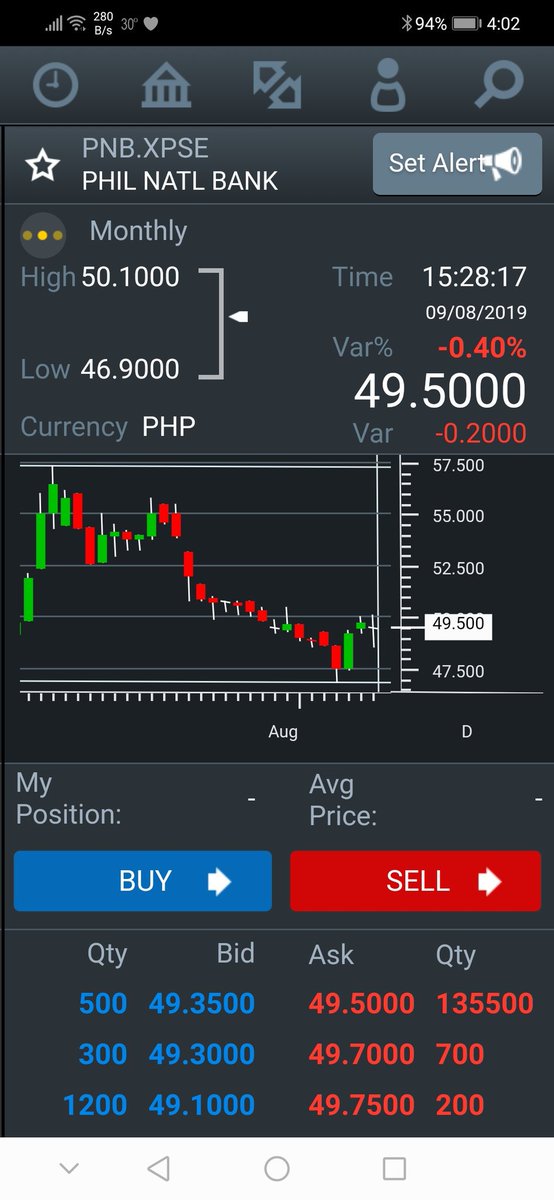Tap the bid quantity 500

103,1003
